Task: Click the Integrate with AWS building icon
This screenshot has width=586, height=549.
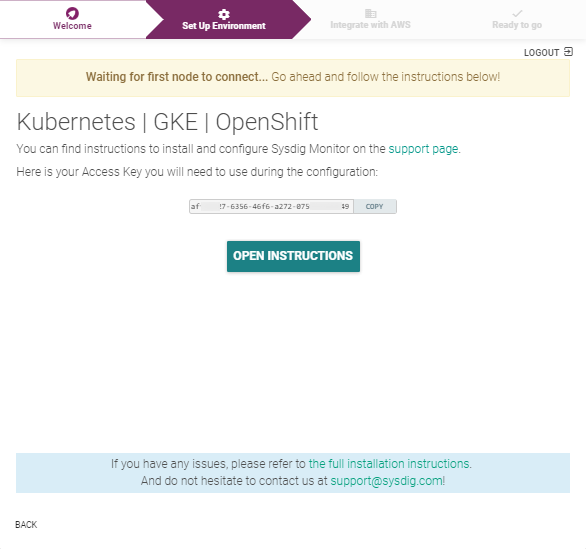Action: click(370, 13)
